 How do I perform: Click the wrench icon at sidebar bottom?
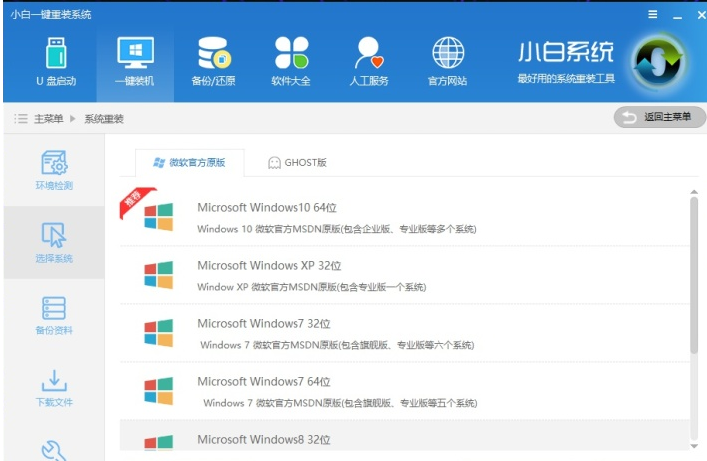54,450
